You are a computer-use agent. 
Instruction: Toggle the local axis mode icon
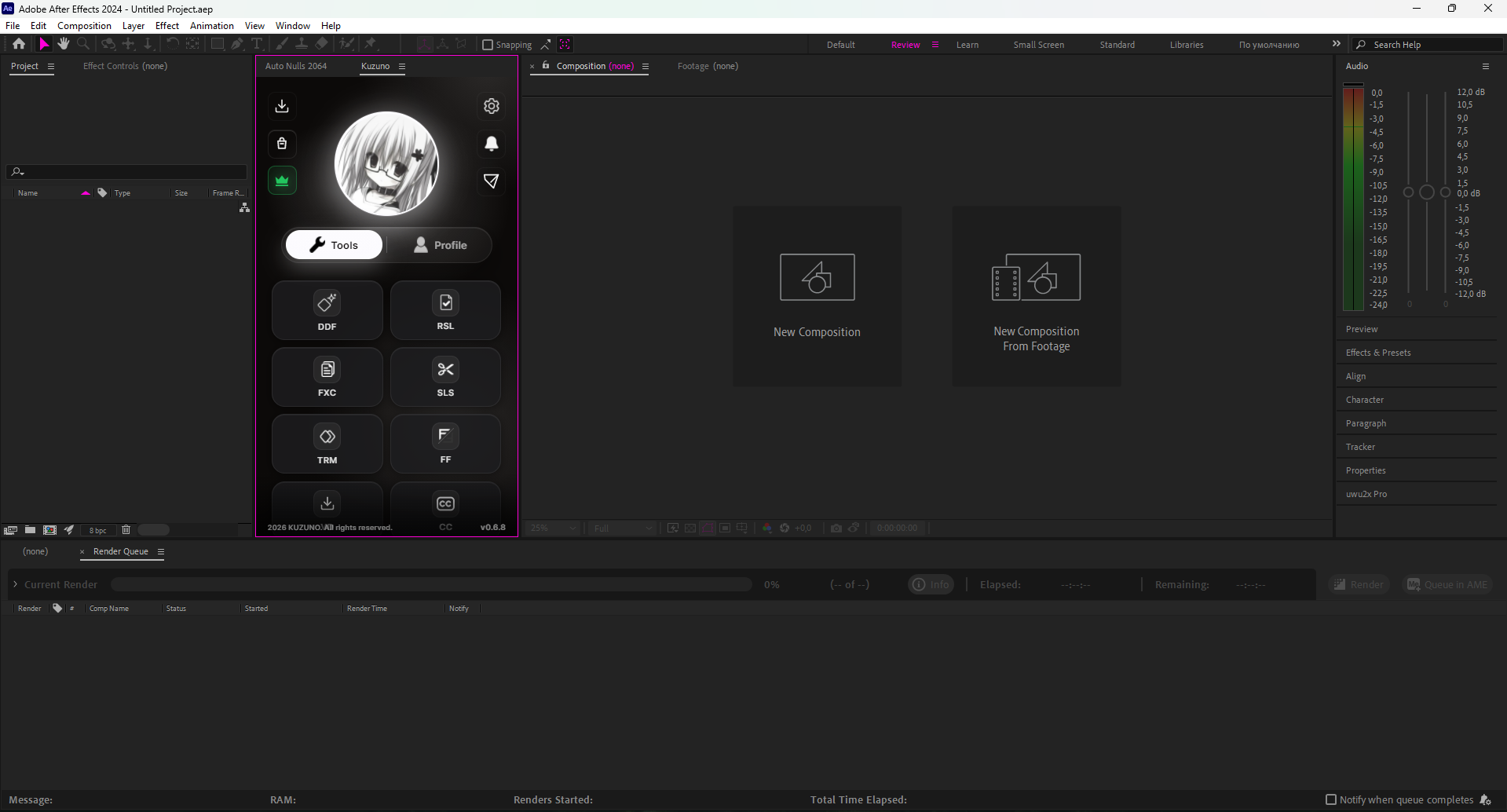tap(424, 44)
